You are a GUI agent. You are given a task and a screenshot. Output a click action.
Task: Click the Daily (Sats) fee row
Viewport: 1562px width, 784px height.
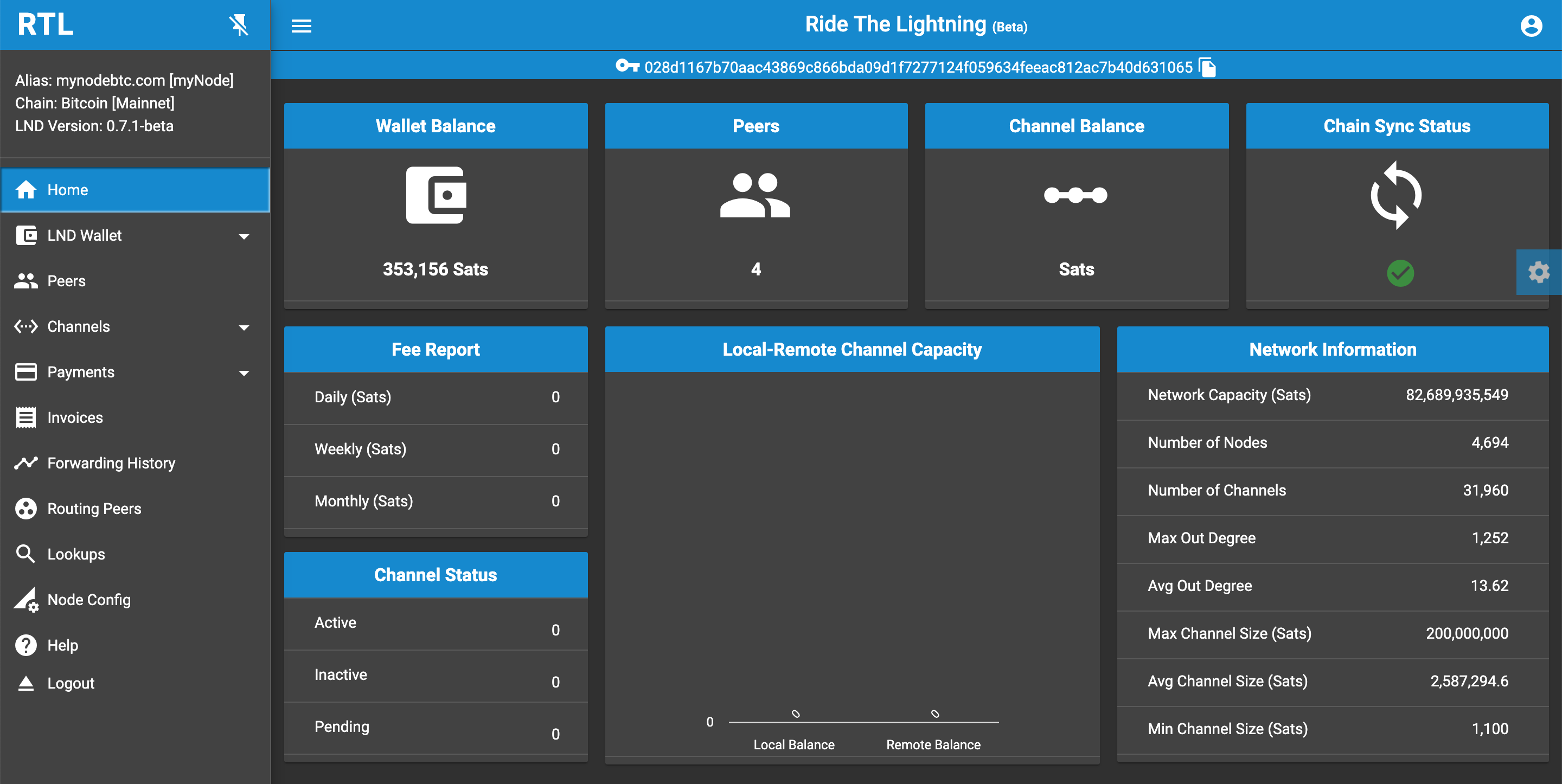coord(436,397)
